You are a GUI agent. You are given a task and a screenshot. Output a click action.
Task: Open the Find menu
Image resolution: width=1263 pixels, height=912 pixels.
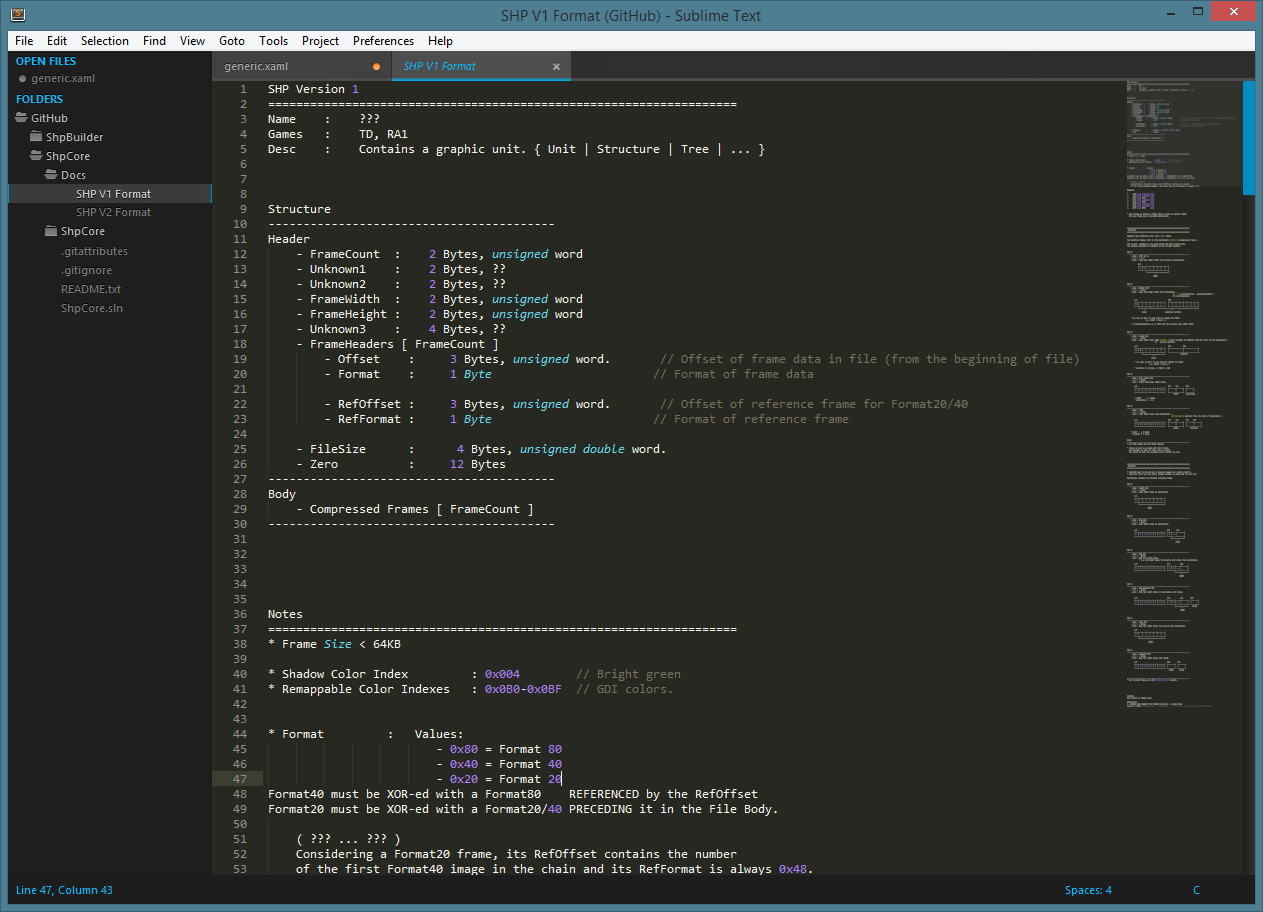[x=154, y=41]
